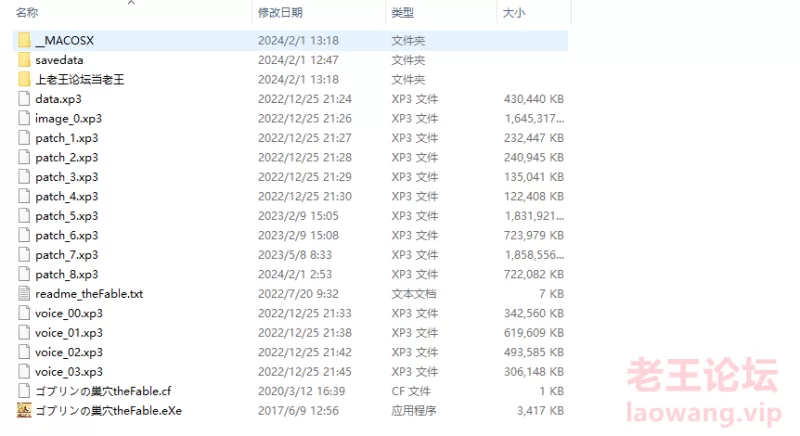Select the 上老王论坛当老王 folder name
Image resolution: width=800 pixels, height=436 pixels.
[80, 79]
